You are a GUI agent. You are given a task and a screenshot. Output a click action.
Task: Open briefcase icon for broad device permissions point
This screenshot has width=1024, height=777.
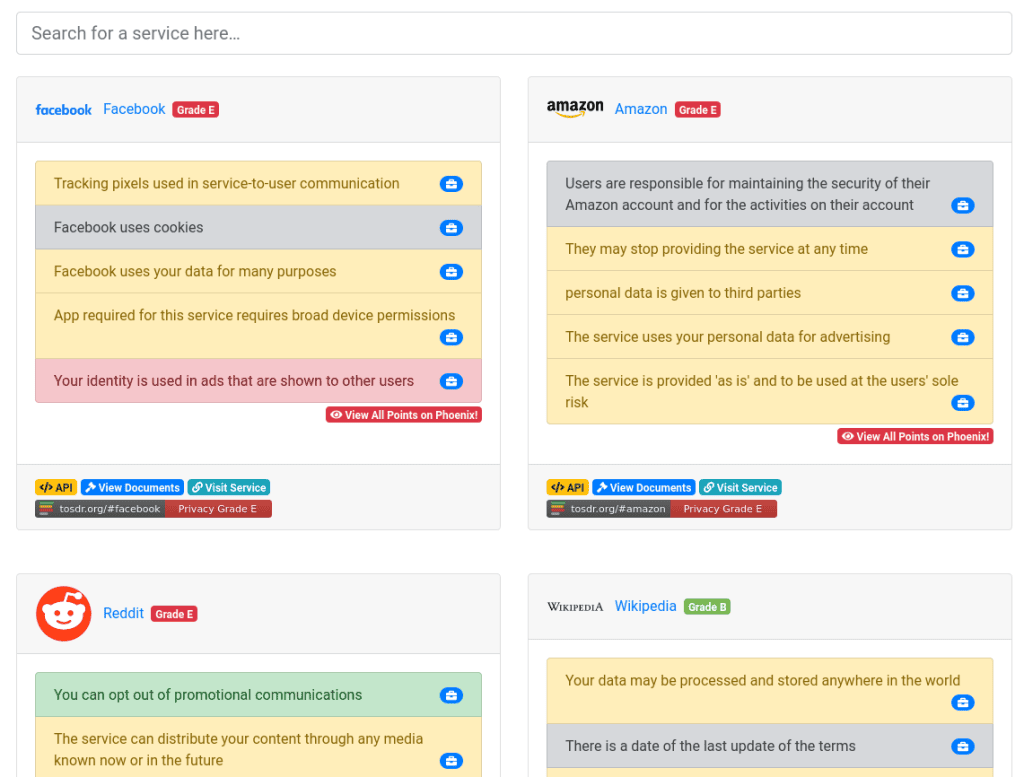[451, 338]
